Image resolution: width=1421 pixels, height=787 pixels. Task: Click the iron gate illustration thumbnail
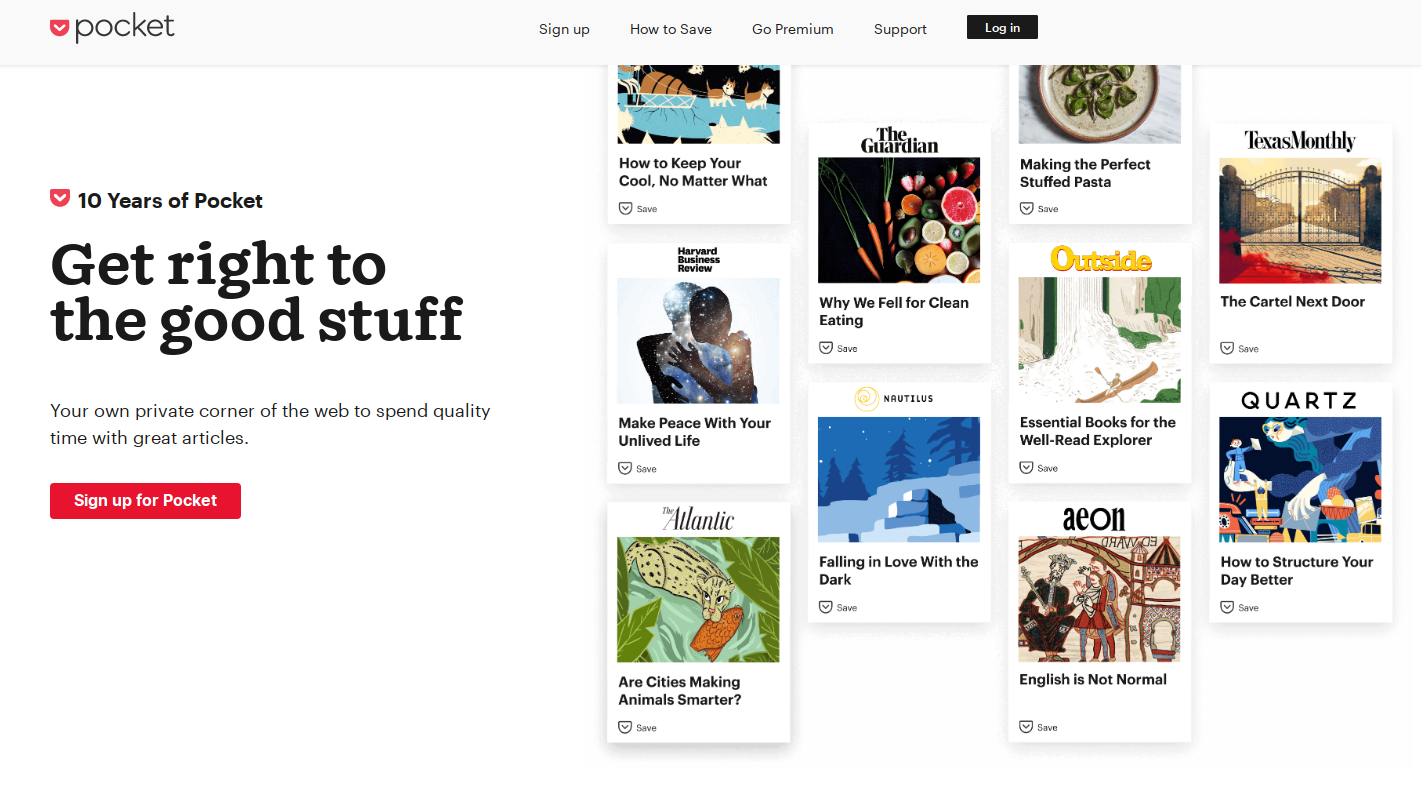(1300, 220)
